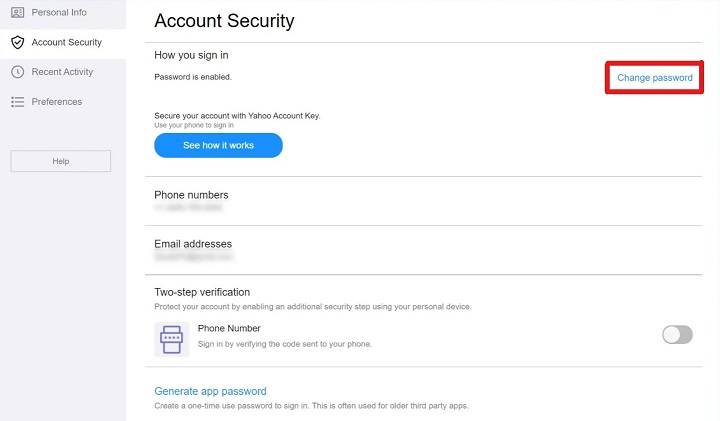Open the Preferences menu item

point(57,102)
